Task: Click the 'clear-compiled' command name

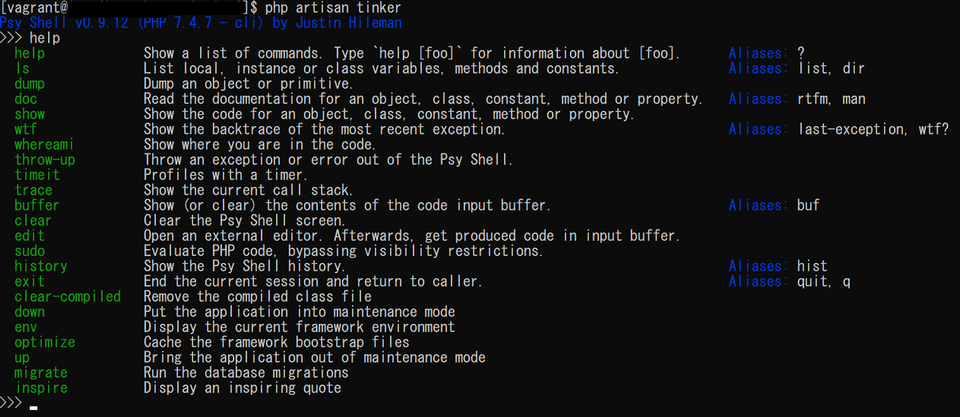Action: pos(68,296)
